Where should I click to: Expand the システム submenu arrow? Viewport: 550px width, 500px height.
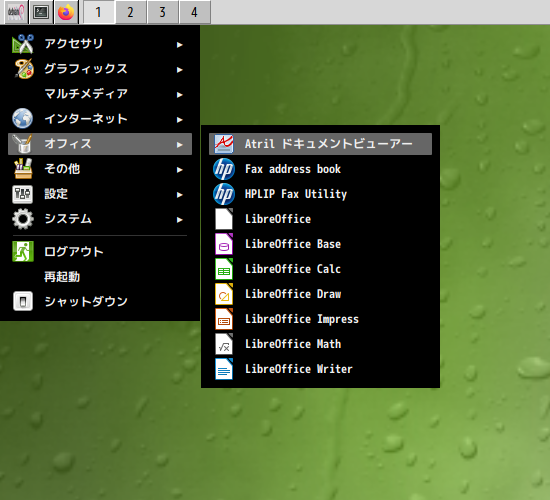pyautogui.click(x=180, y=219)
